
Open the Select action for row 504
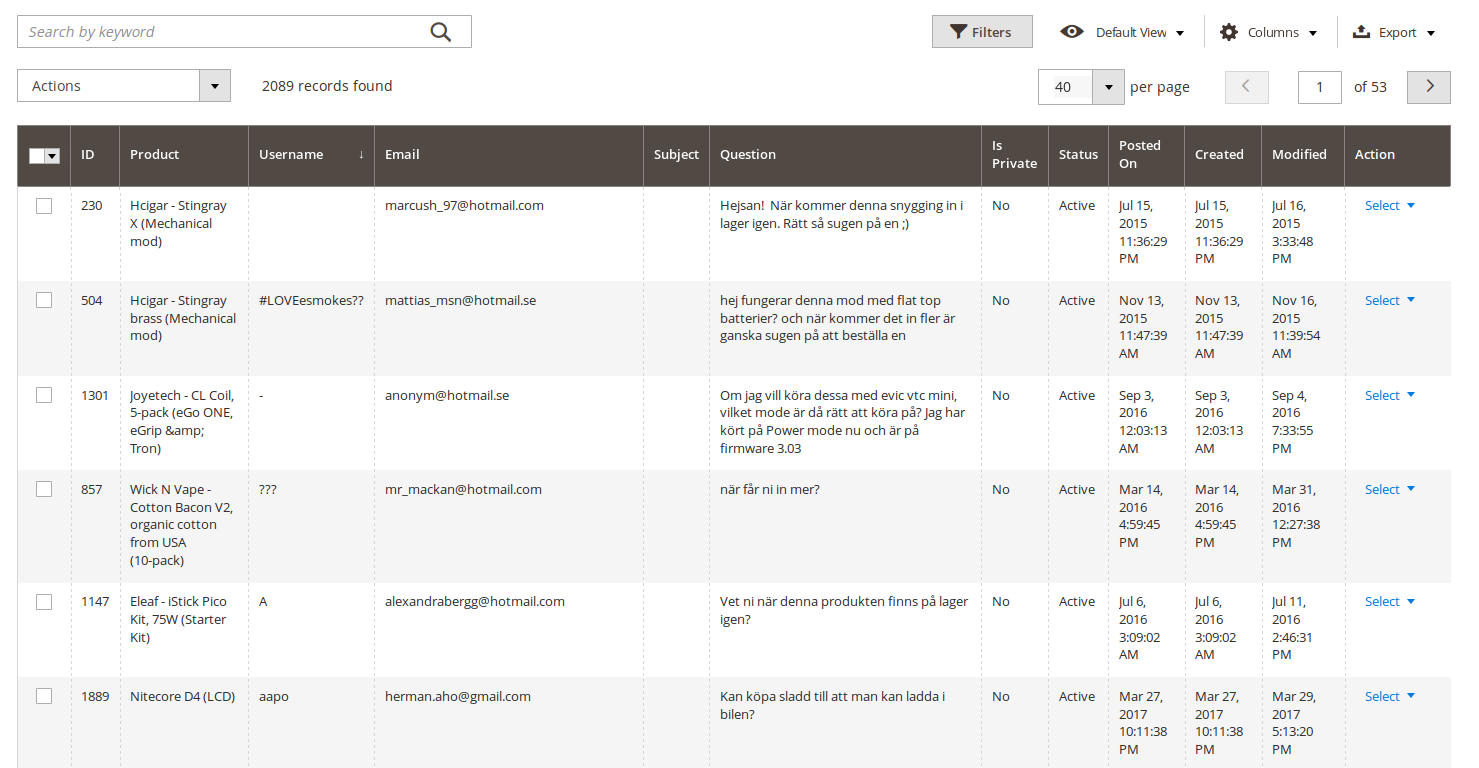[1390, 300]
